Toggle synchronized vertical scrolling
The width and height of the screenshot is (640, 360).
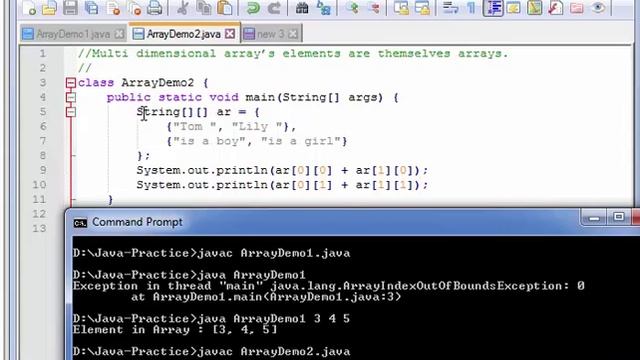coord(401,7)
